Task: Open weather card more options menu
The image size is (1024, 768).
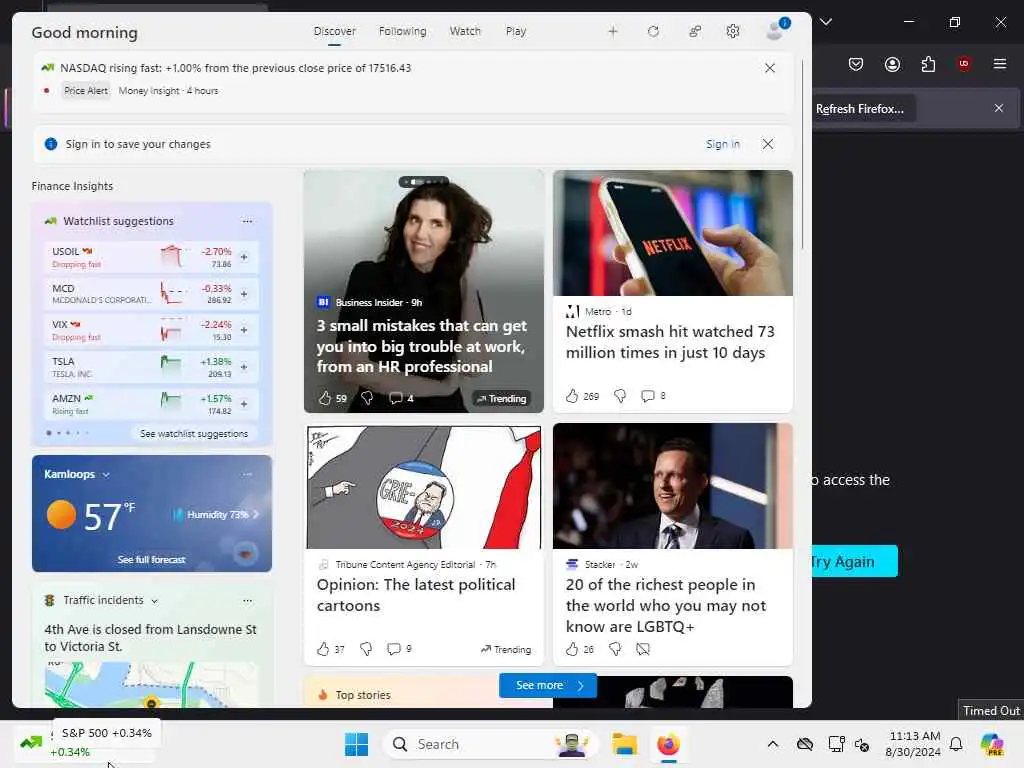Action: point(248,474)
